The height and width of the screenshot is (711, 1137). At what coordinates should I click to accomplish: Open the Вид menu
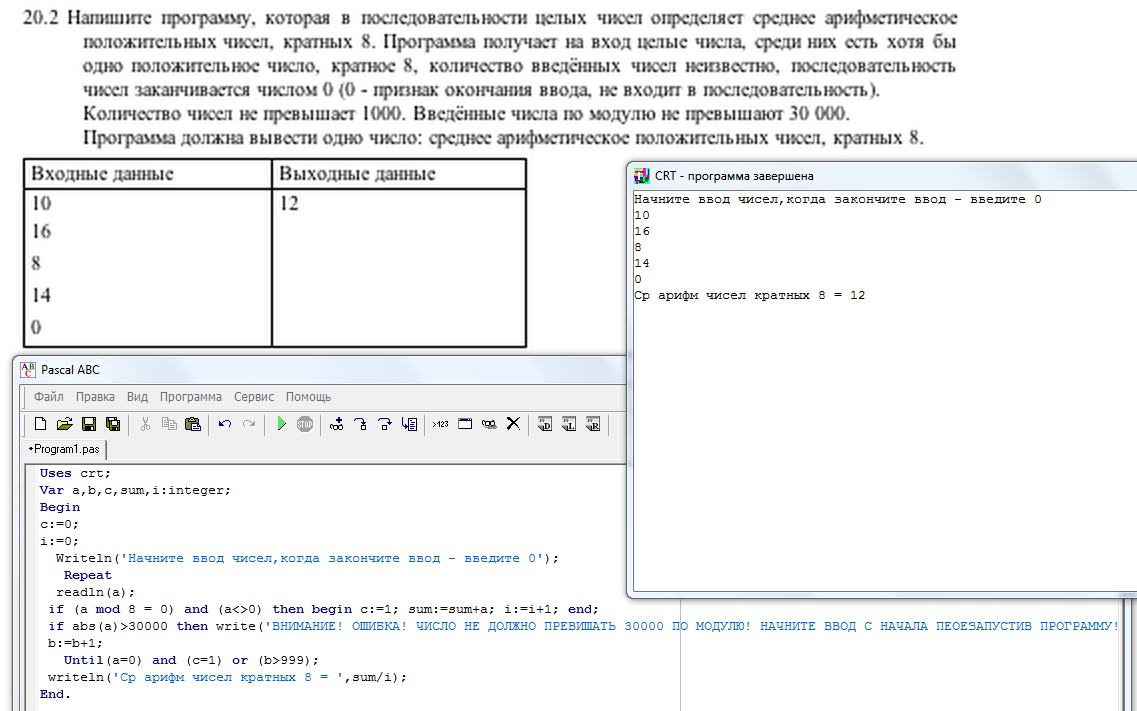click(137, 397)
